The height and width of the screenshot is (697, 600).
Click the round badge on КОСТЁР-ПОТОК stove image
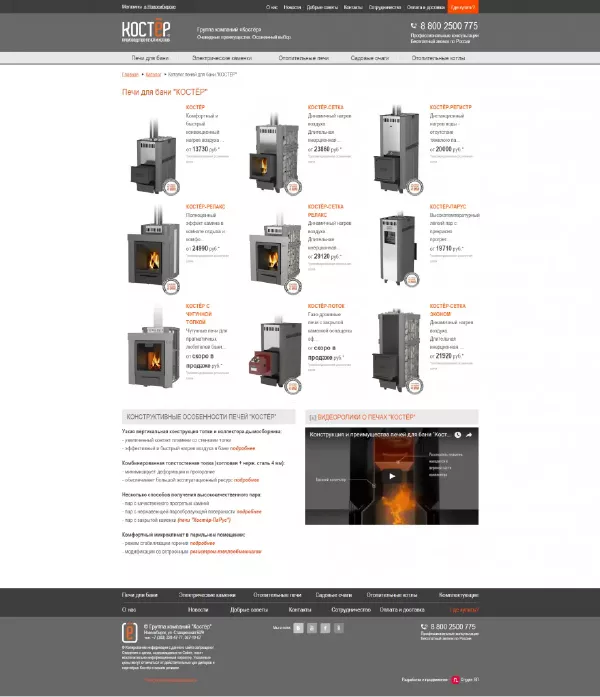pos(293,386)
